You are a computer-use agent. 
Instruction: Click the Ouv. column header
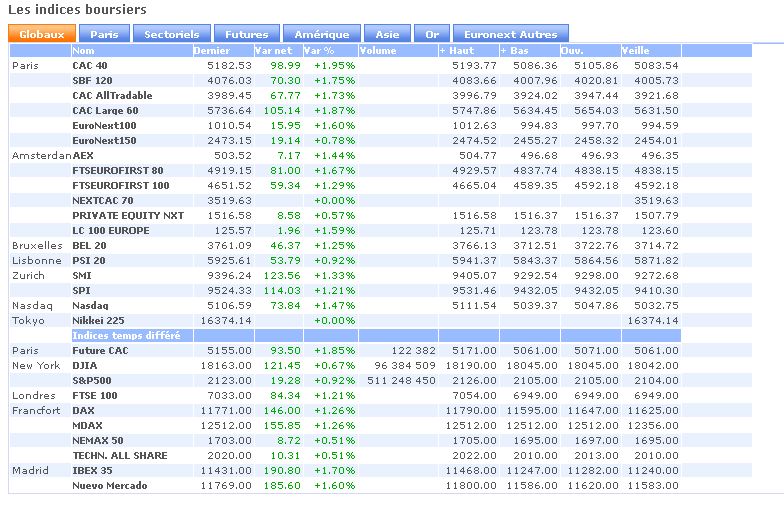click(572, 50)
